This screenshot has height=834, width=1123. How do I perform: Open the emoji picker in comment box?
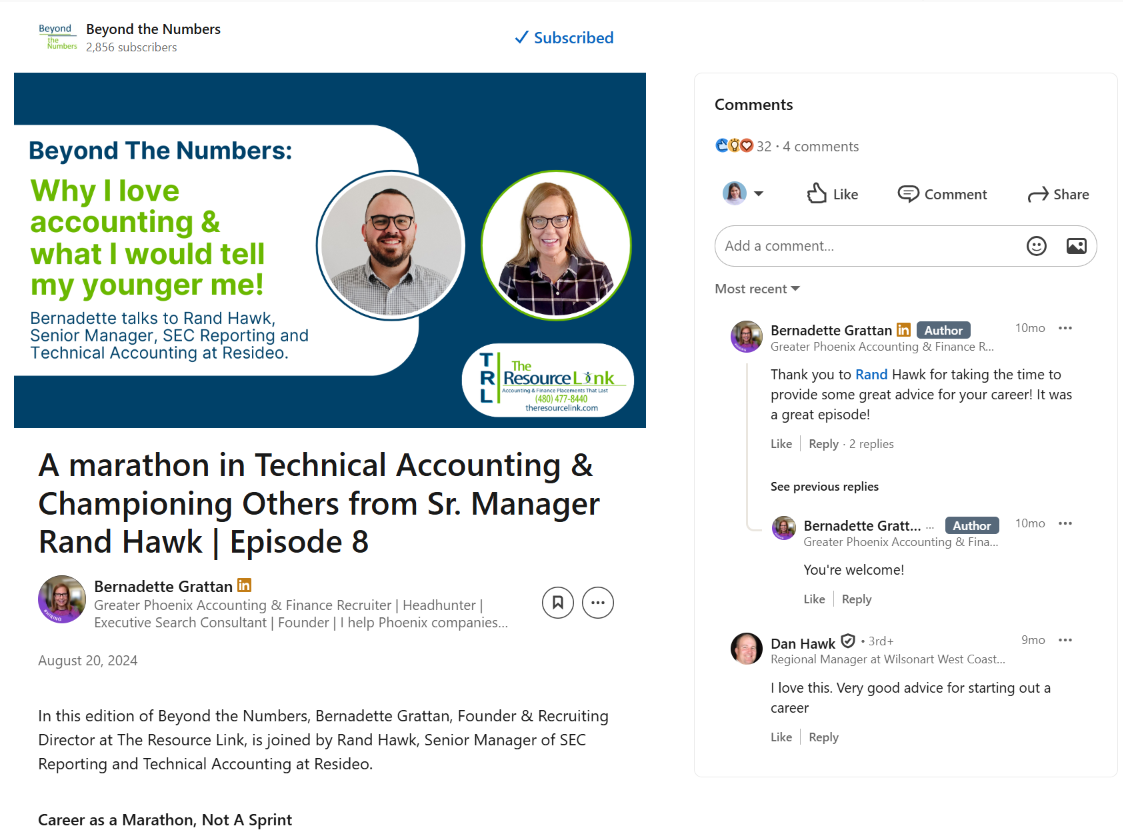pyautogui.click(x=1036, y=246)
